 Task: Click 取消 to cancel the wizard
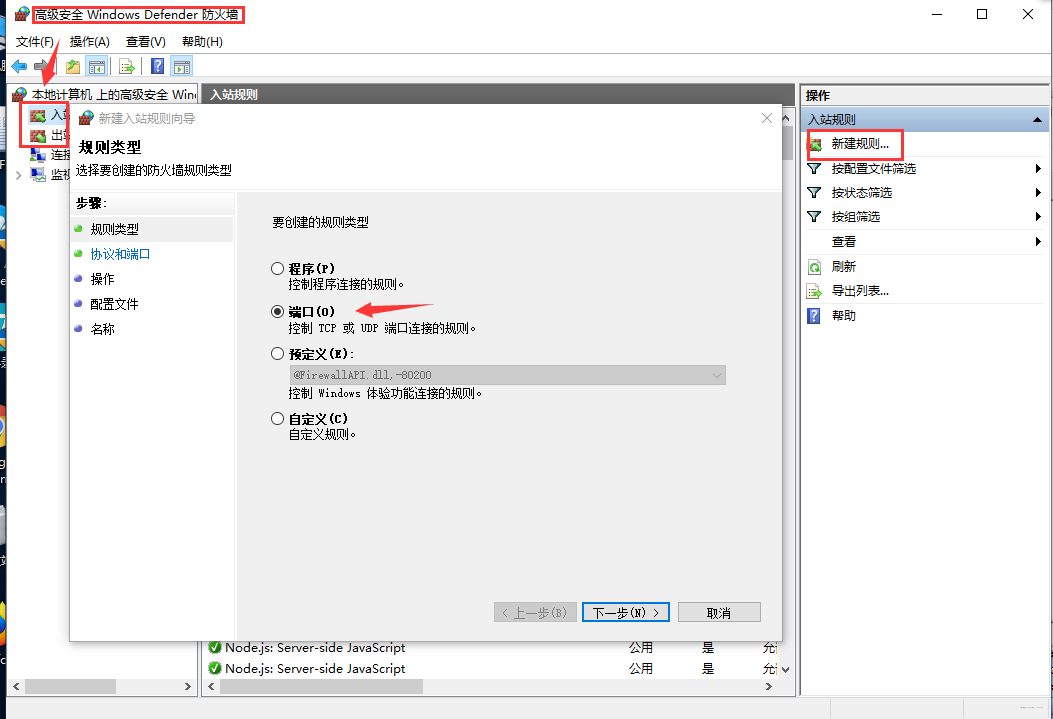(719, 612)
